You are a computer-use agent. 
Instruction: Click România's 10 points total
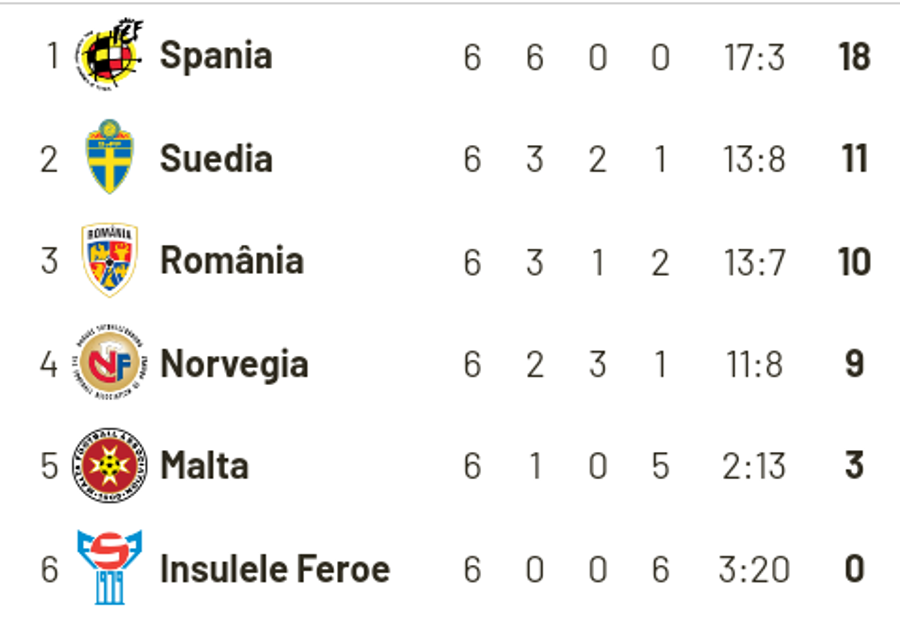click(x=855, y=262)
